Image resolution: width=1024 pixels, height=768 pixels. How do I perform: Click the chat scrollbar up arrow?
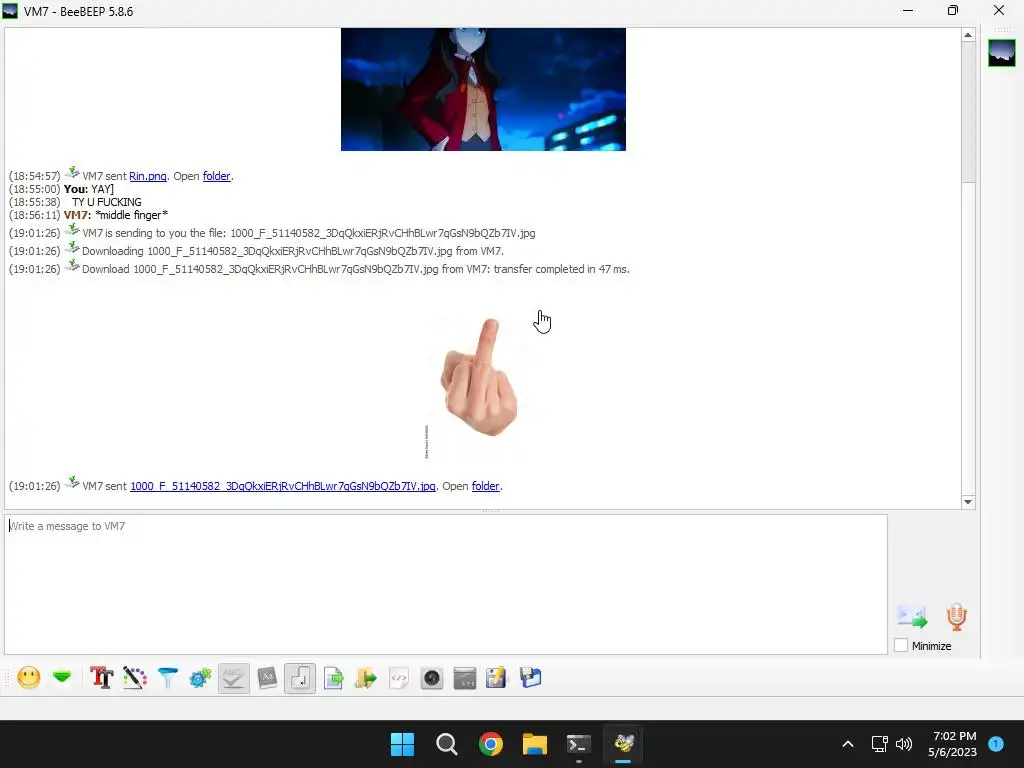click(968, 35)
